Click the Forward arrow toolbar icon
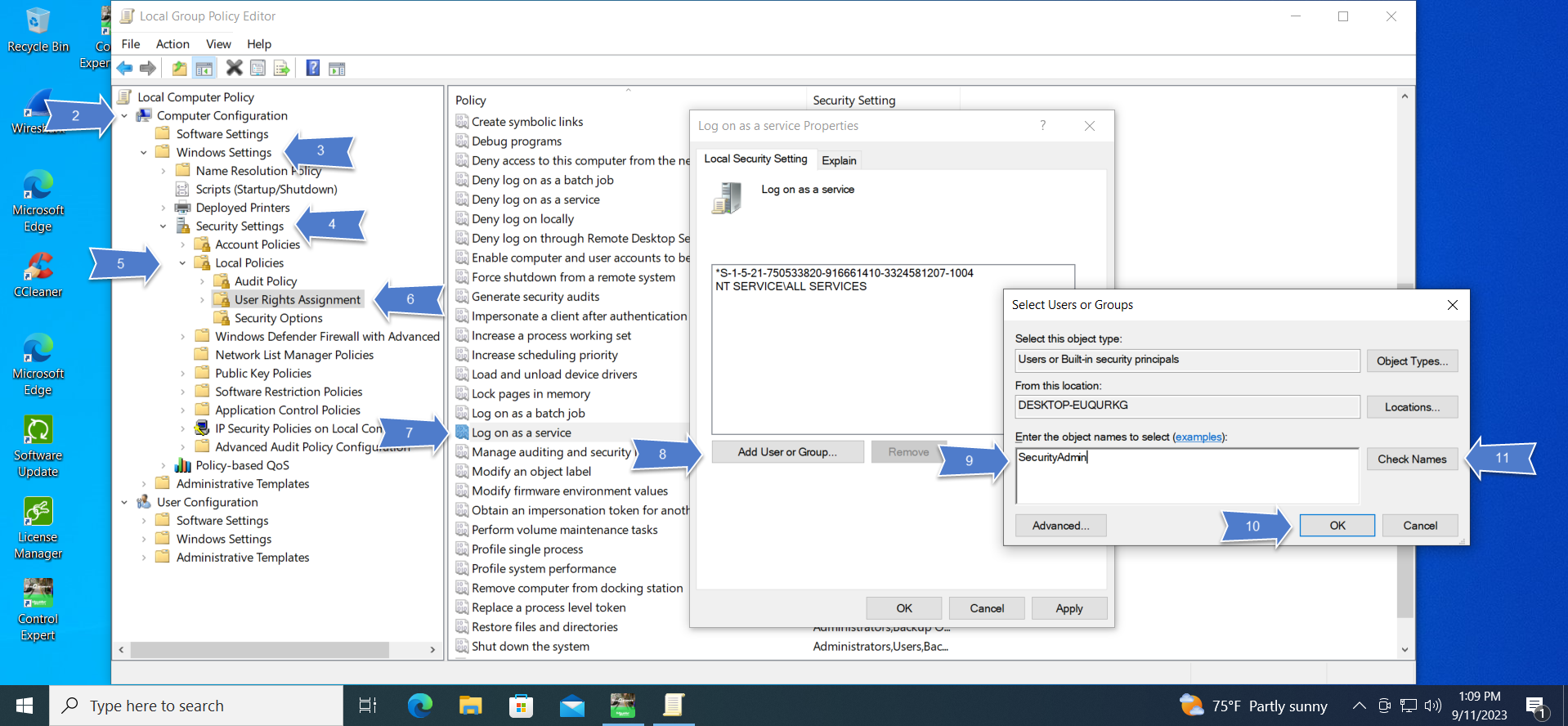1568x726 pixels. pyautogui.click(x=148, y=68)
